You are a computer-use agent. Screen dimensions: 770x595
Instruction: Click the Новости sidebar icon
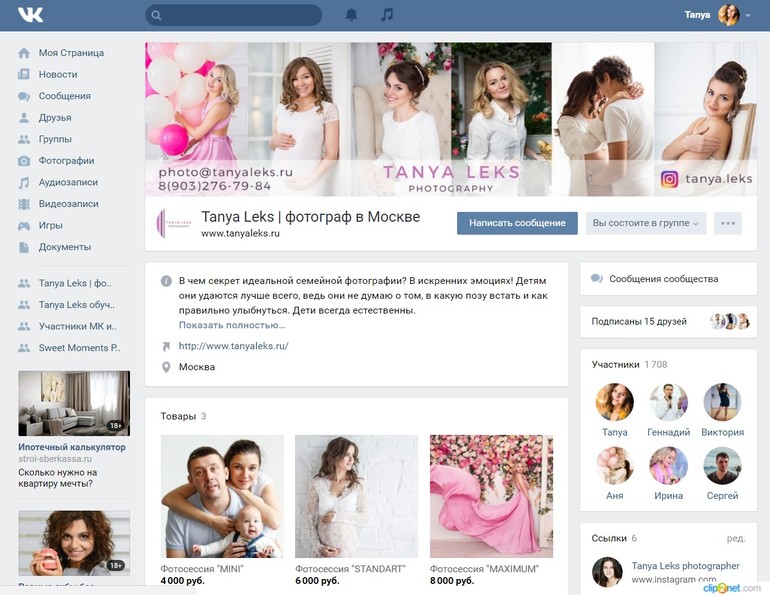(24, 75)
